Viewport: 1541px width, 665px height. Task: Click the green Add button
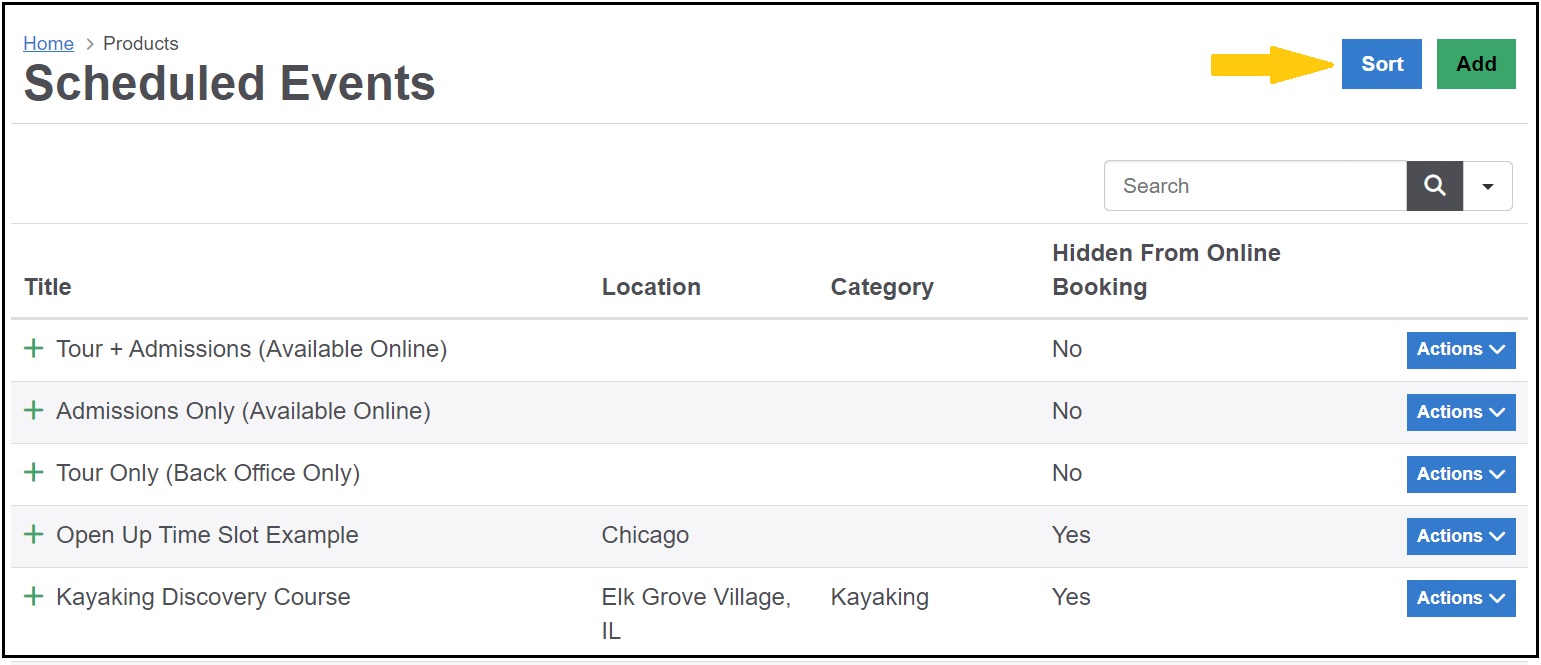pyautogui.click(x=1476, y=64)
